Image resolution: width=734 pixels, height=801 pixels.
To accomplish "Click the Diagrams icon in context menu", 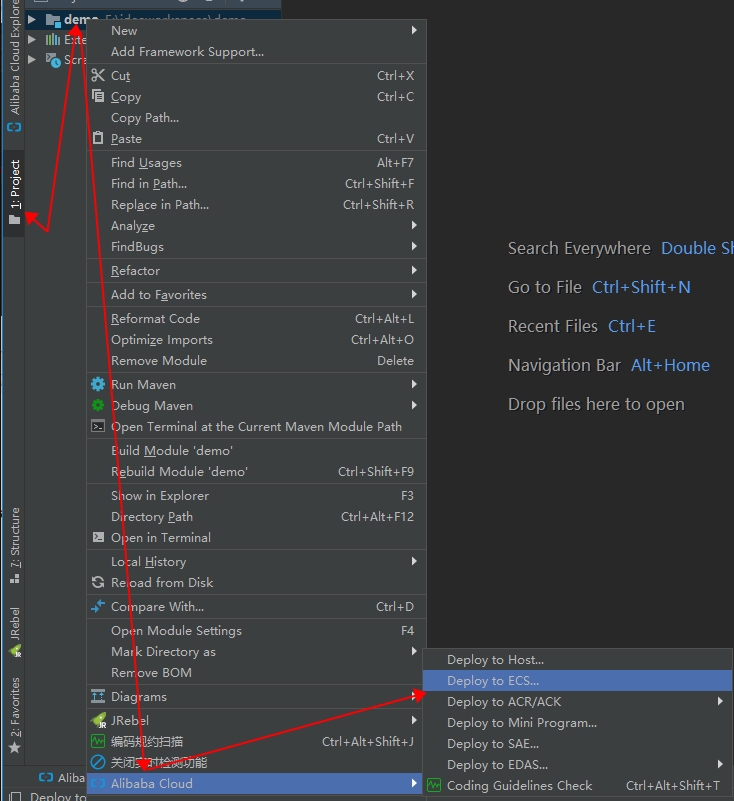I will point(98,697).
